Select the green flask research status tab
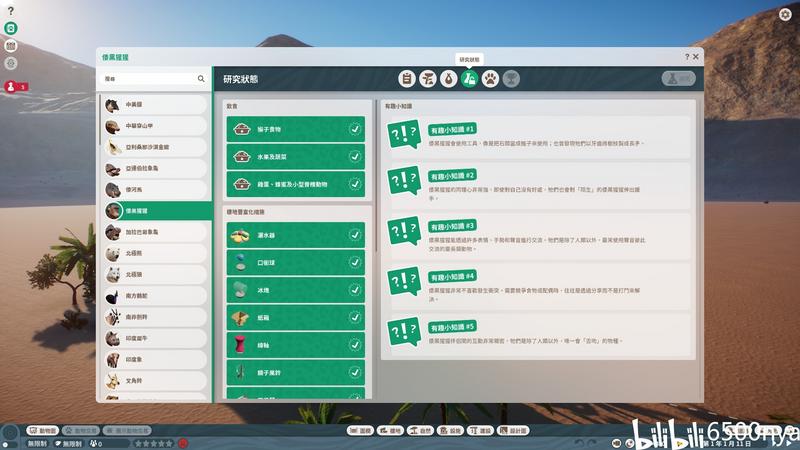This screenshot has width=800, height=450. (469, 79)
